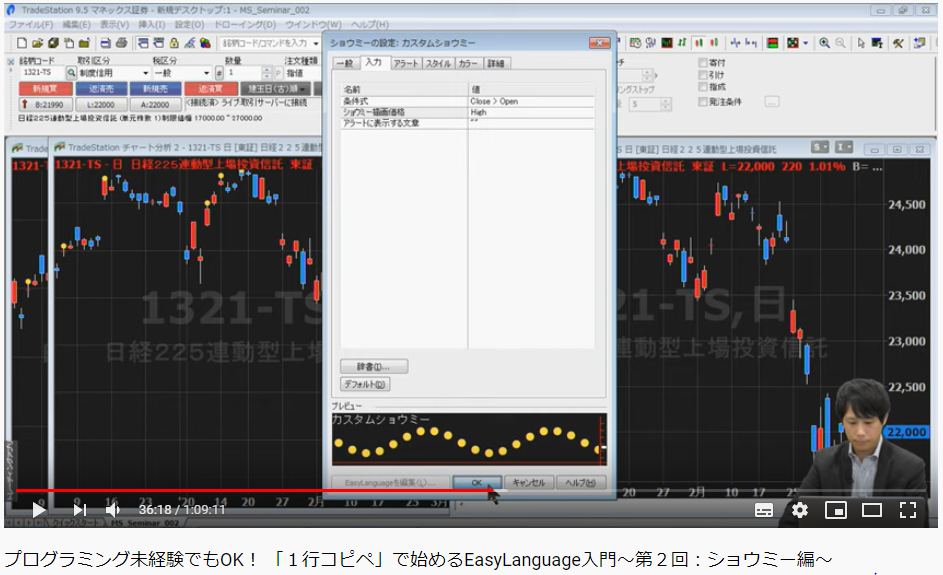Click the キャンセル button

529,482
